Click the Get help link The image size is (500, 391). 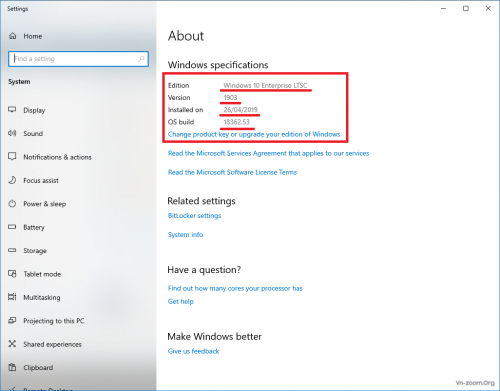[x=180, y=301]
